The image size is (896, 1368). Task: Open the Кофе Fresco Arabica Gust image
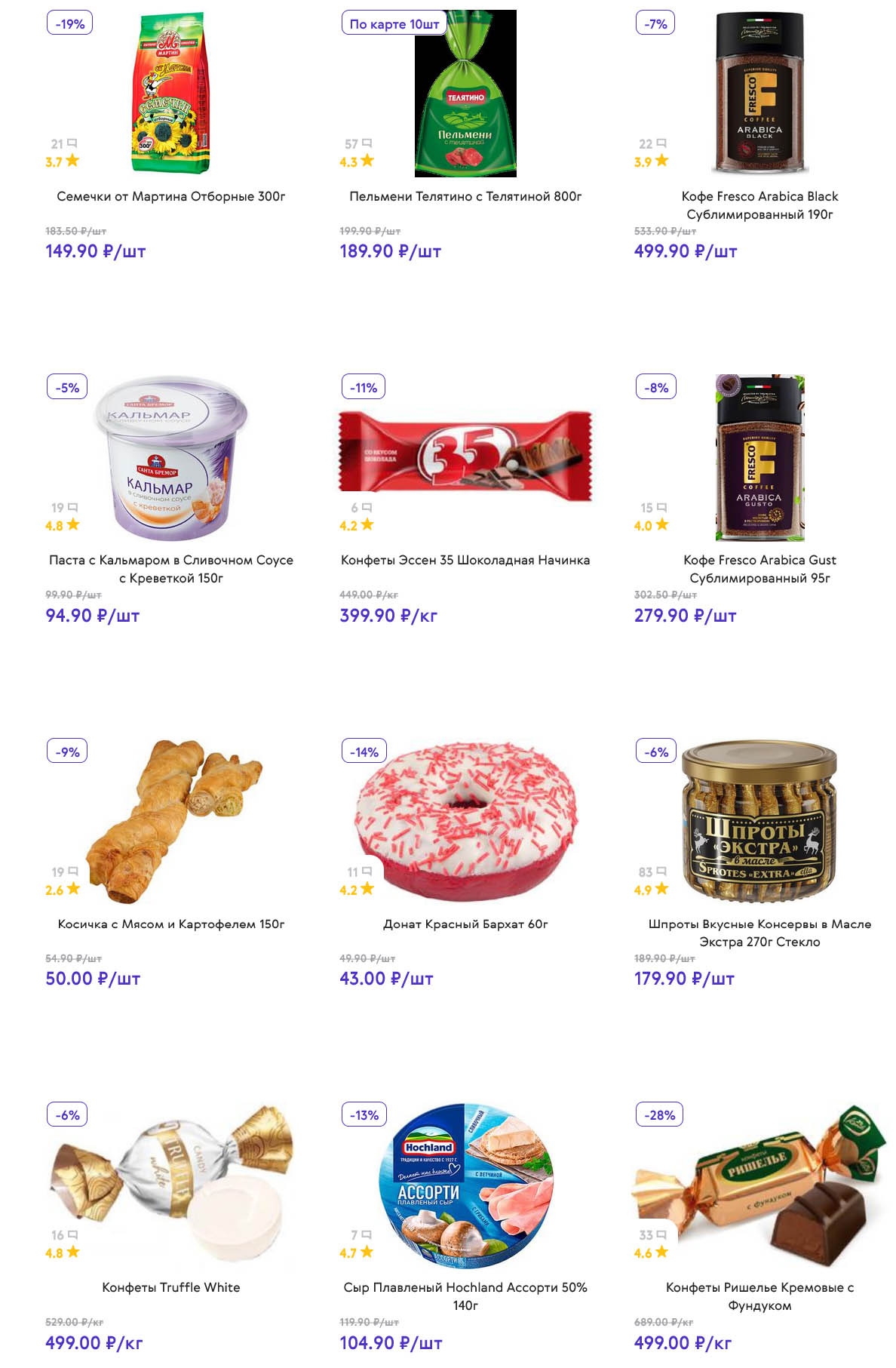pos(759,457)
